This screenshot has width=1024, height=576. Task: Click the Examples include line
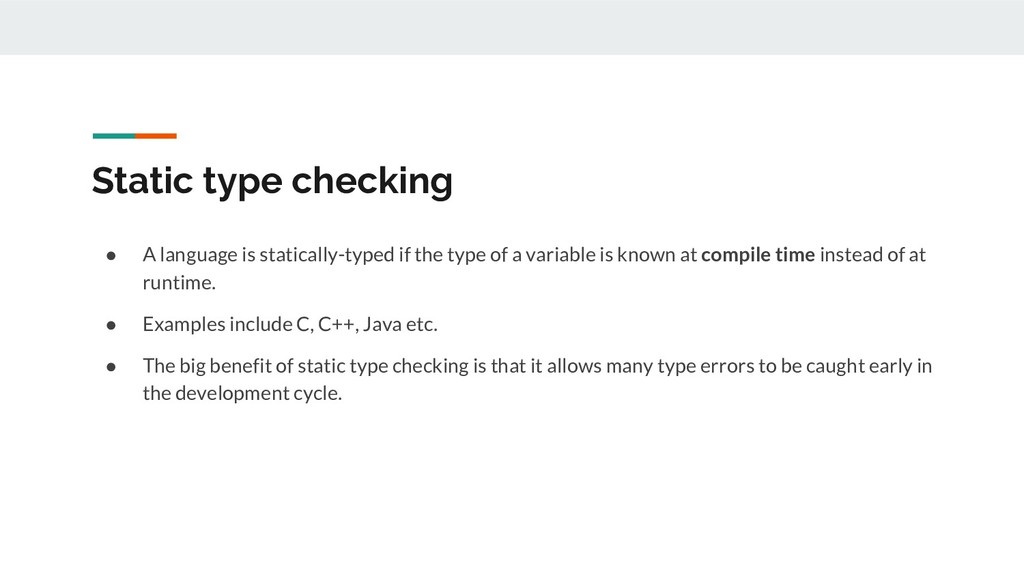tap(290, 324)
